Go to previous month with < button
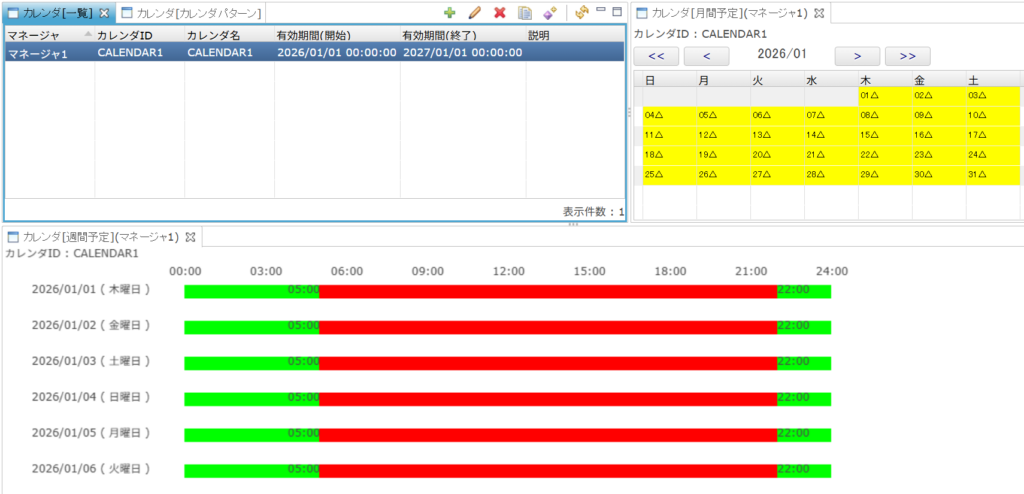This screenshot has width=1024, height=494. tap(706, 56)
